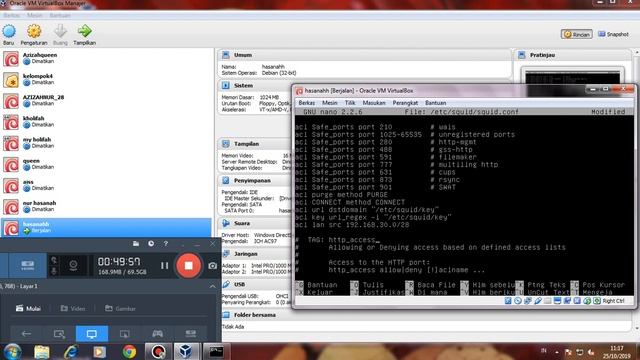
Task: Select rectangle area recording mode
Action: pyautogui.click(x=59, y=334)
